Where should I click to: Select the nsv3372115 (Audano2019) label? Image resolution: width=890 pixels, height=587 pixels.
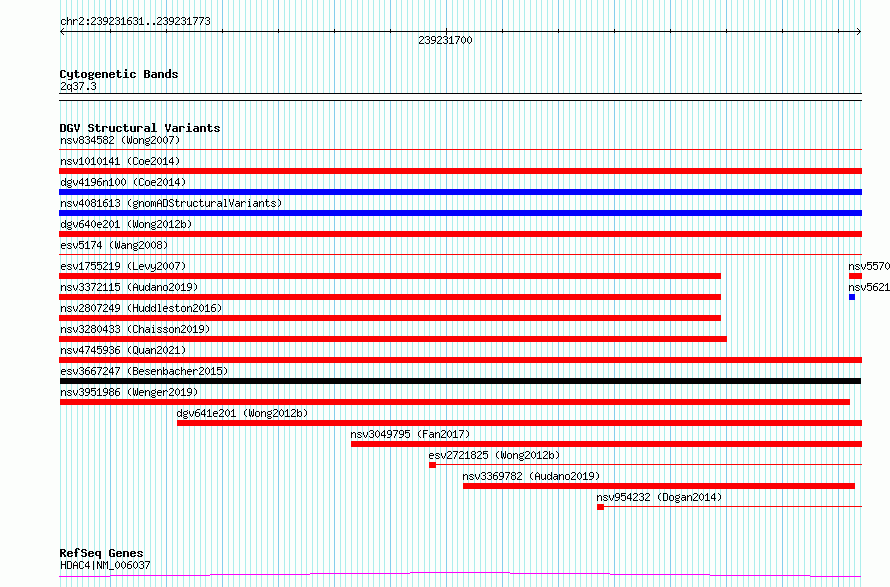point(129,287)
